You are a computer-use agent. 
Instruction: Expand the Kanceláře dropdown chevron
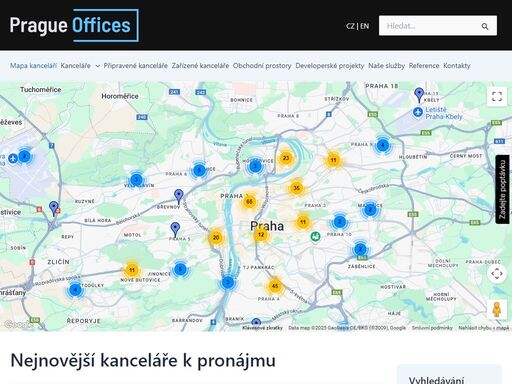[97, 66]
